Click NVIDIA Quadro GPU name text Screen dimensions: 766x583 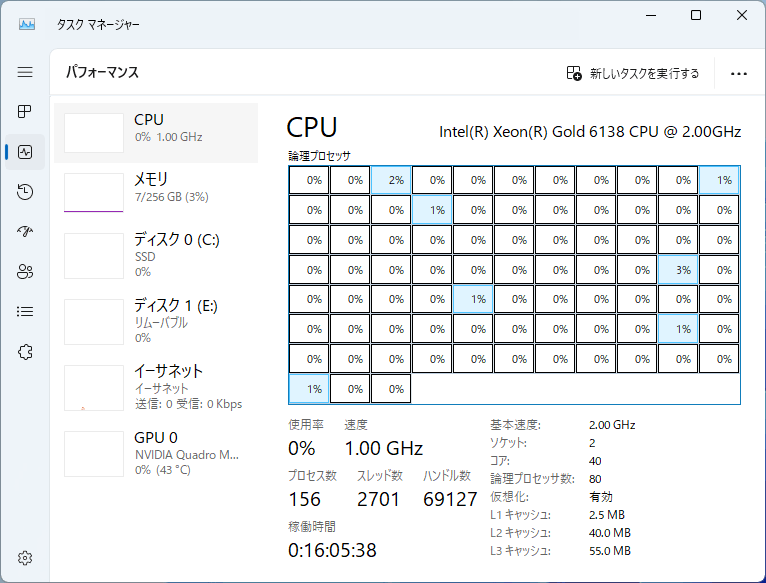(187, 454)
